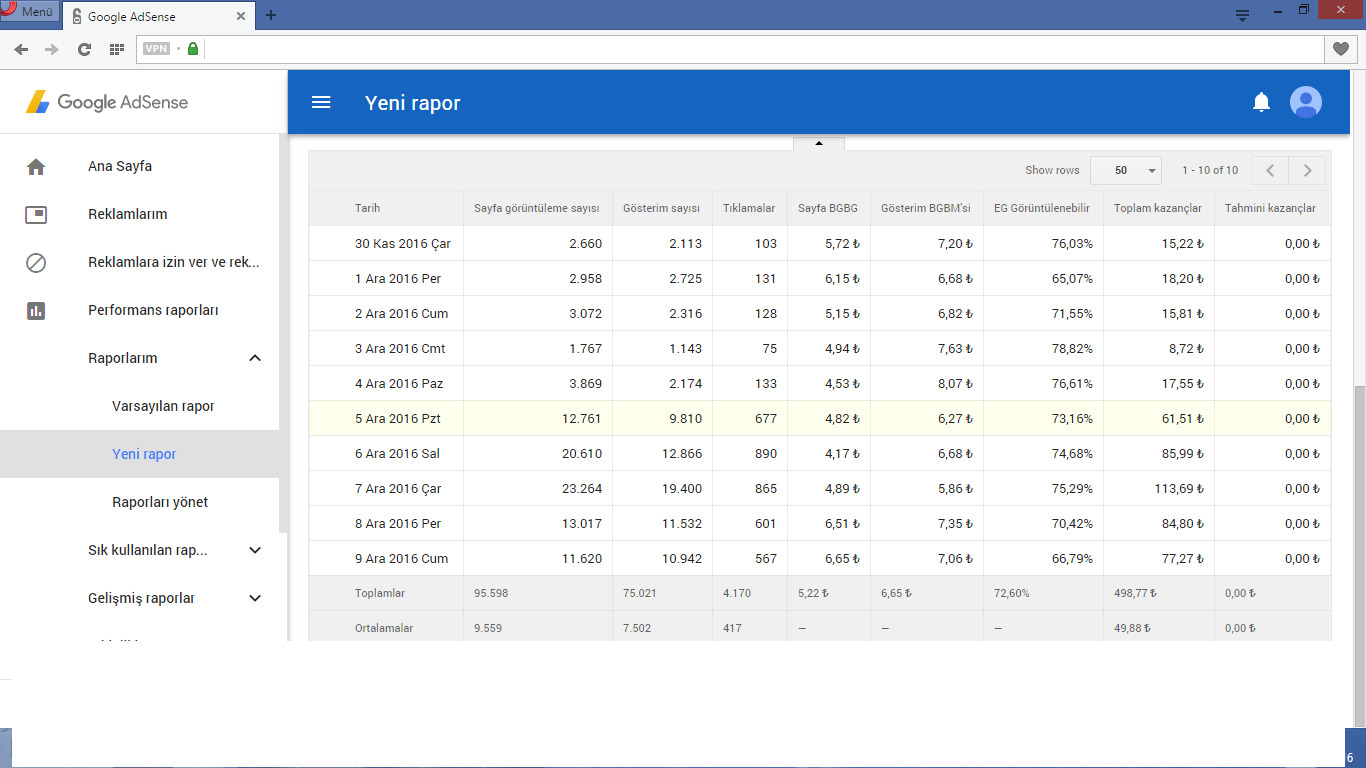This screenshot has width=1366, height=768.
Task: Open the account avatar menu
Action: [1306, 102]
